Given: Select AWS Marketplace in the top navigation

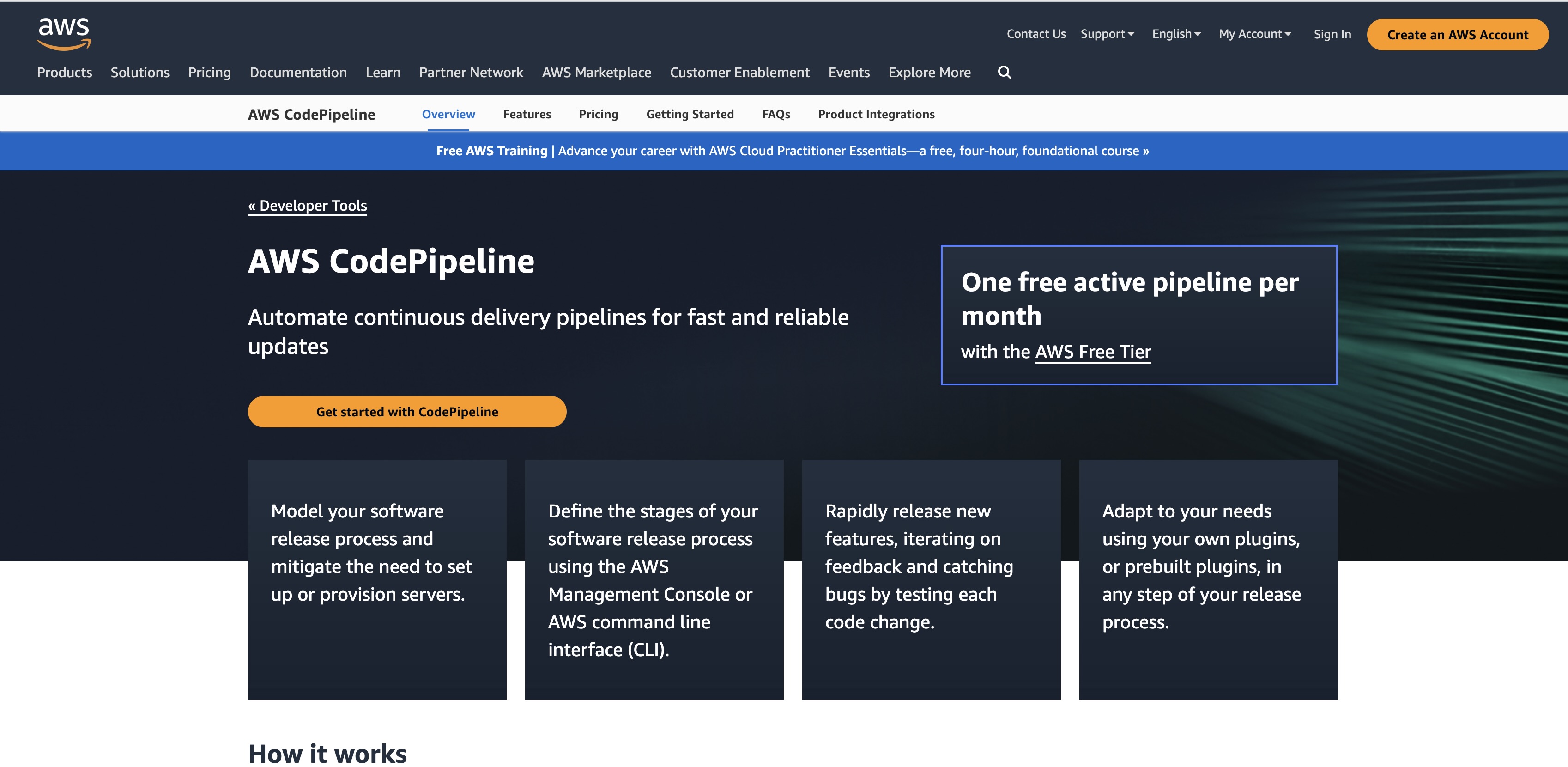Looking at the screenshot, I should 596,72.
